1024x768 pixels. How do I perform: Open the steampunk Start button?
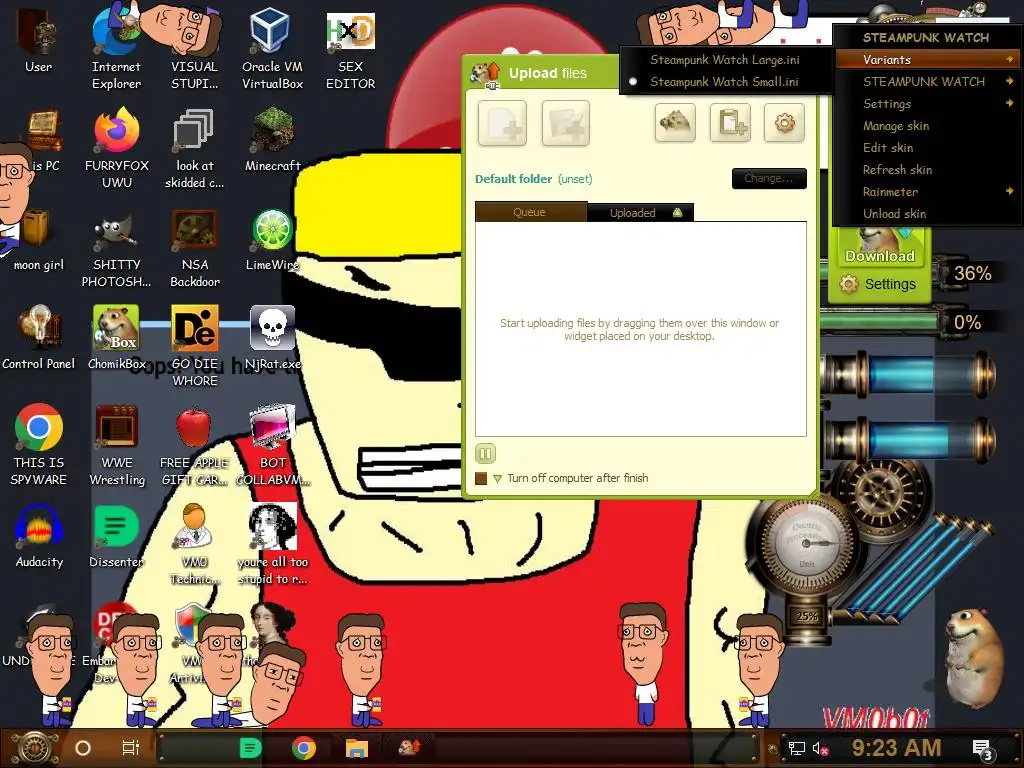coord(35,748)
